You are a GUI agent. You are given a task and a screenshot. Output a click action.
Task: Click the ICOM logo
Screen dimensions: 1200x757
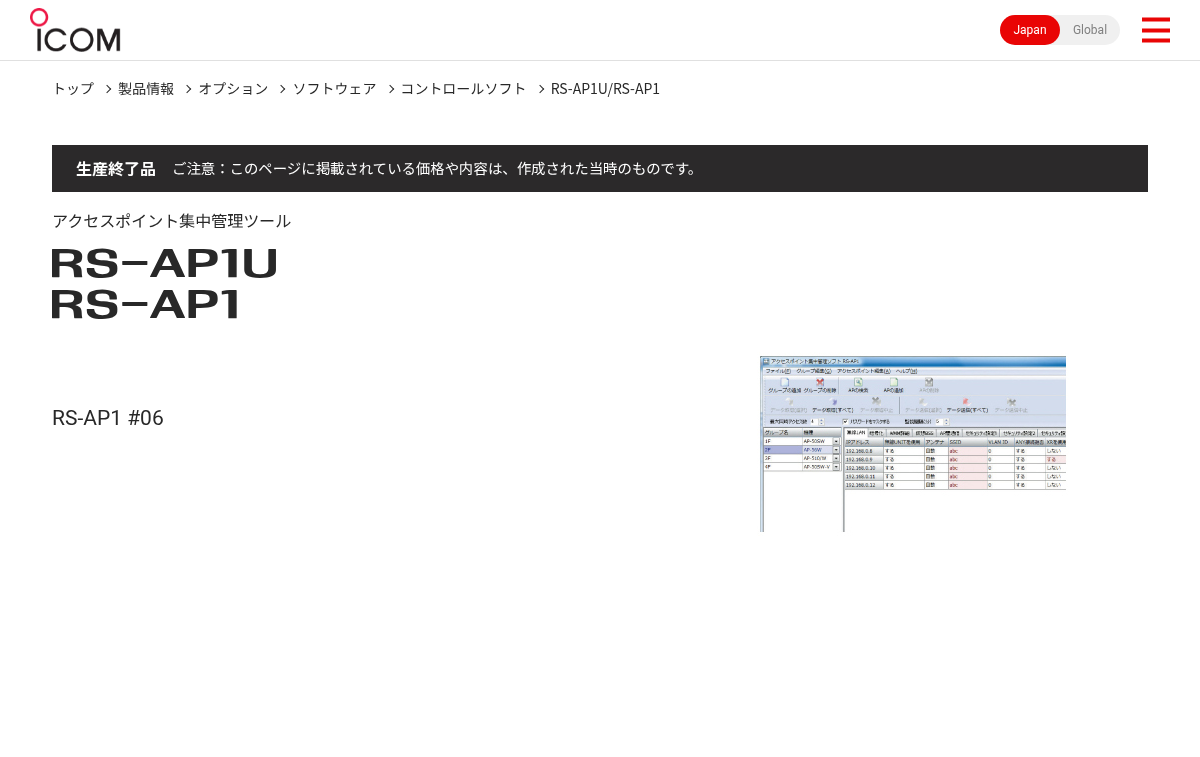[75, 30]
